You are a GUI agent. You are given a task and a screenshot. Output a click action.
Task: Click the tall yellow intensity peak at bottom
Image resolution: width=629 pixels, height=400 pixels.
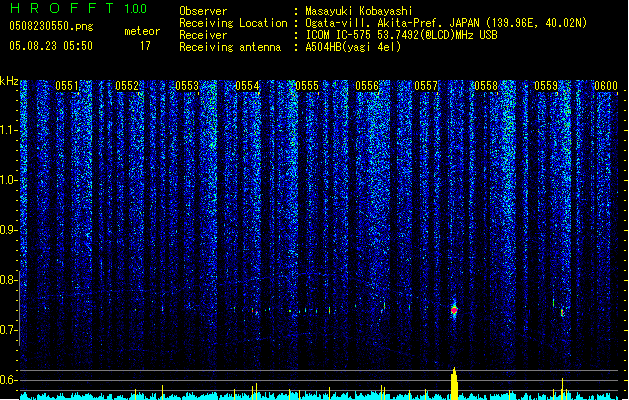[x=454, y=384]
